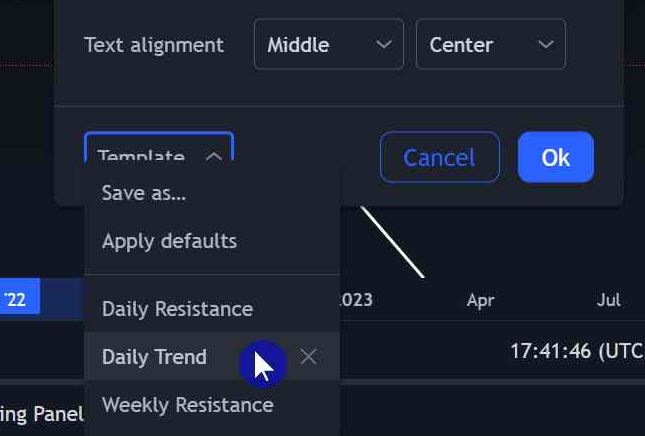
Task: Click the chevron arrow in the Center box
Action: coord(546,44)
